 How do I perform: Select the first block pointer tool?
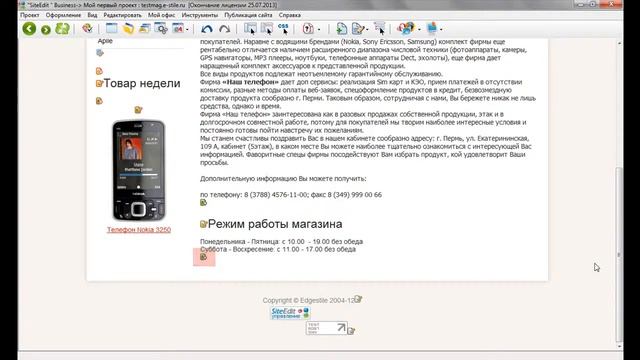tap(250, 29)
